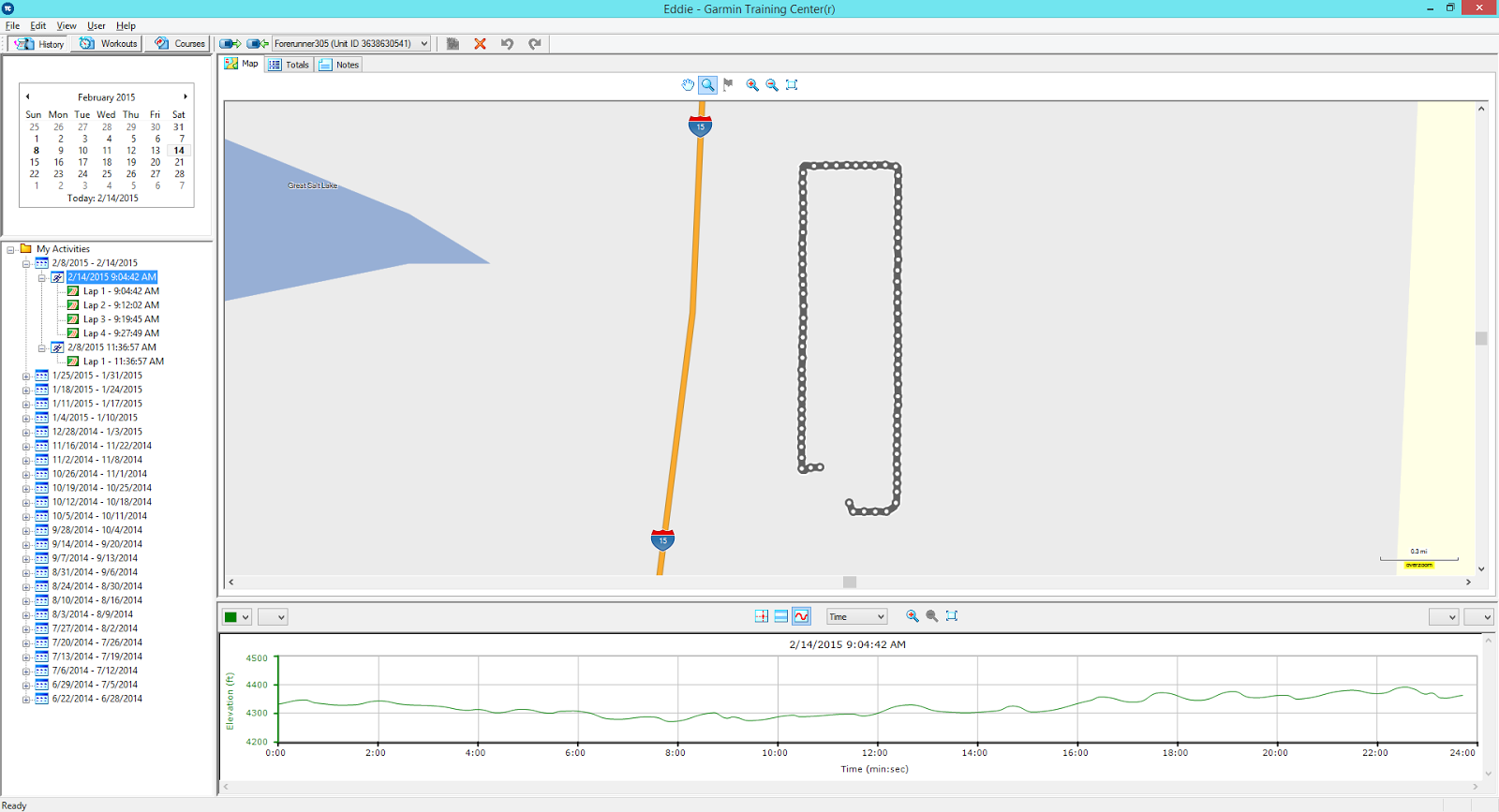
Task: Open the last dropdown at graph toolbar right
Action: 1478,617
